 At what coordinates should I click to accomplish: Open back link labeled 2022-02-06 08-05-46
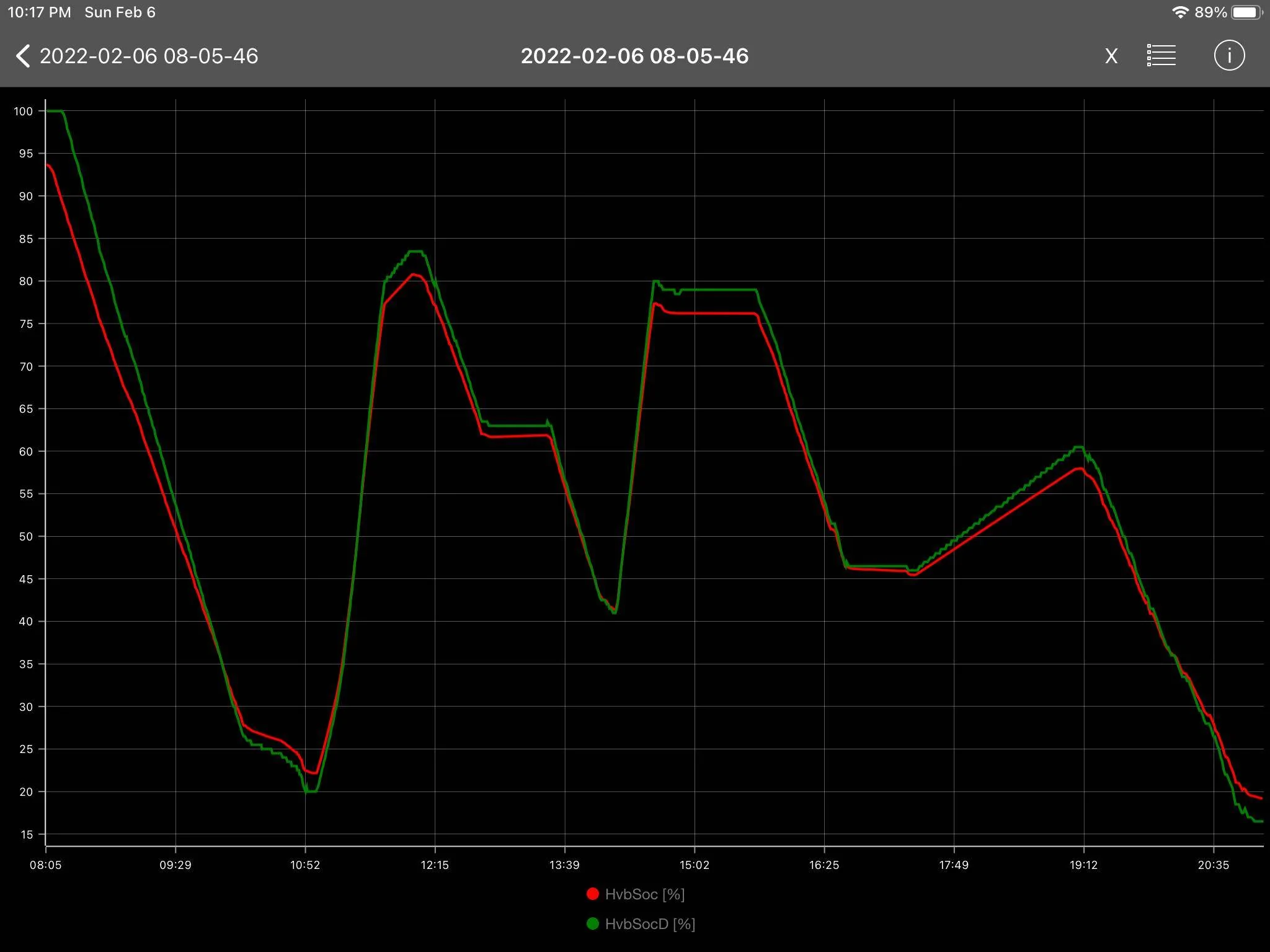[x=149, y=56]
